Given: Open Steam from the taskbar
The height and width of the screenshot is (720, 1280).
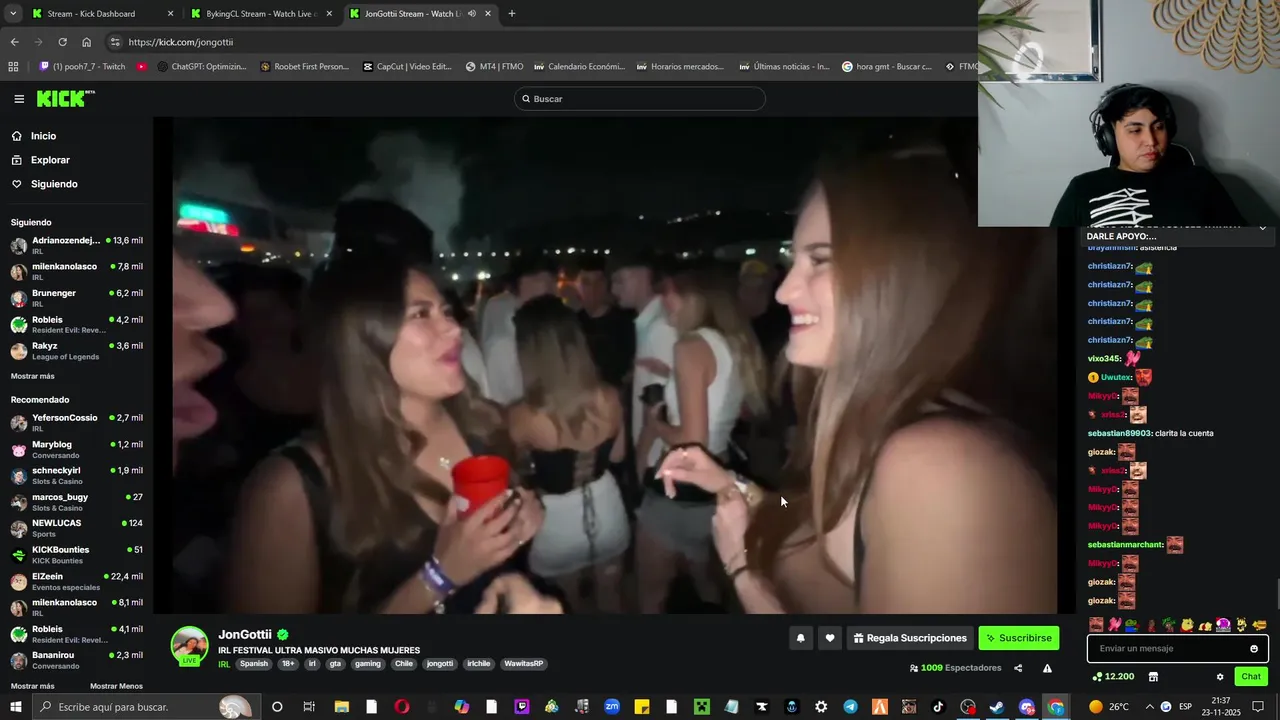Looking at the screenshot, I should (x=997, y=707).
